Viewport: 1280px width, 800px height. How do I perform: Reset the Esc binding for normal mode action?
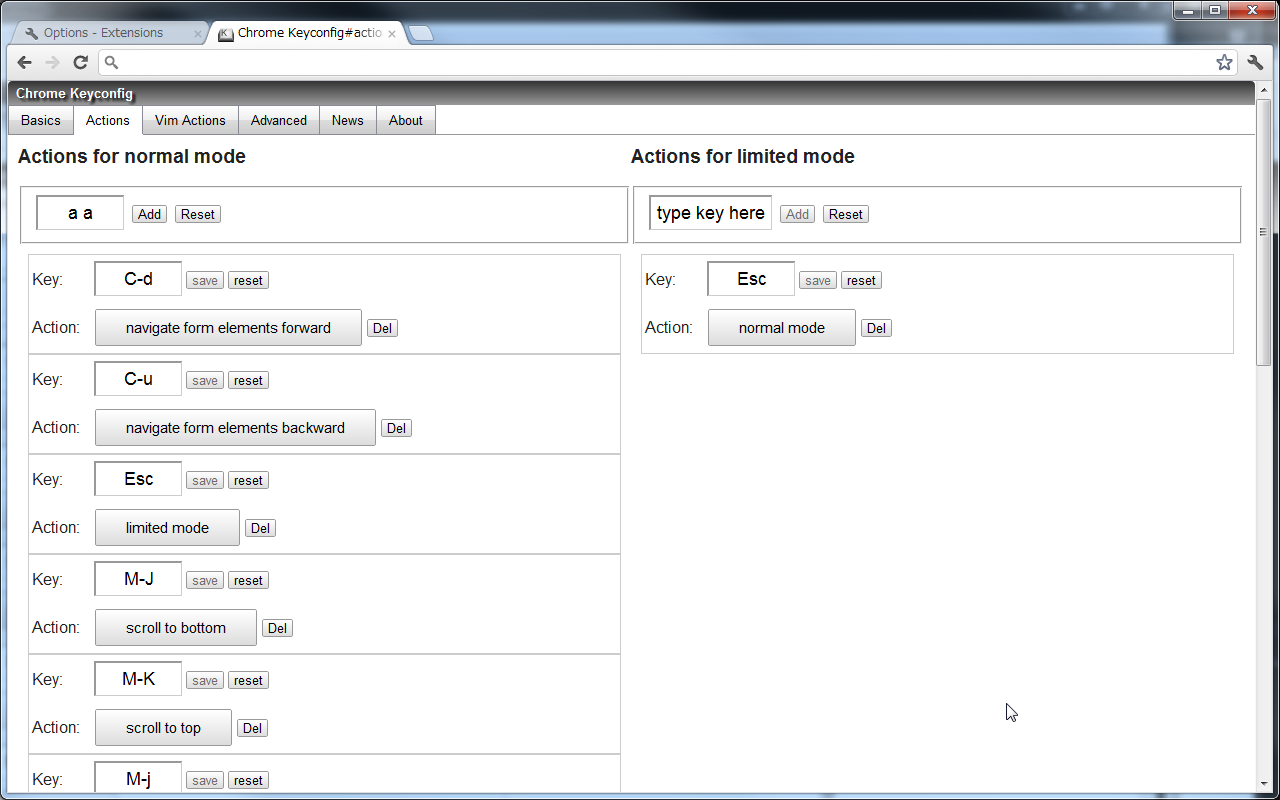(x=861, y=280)
